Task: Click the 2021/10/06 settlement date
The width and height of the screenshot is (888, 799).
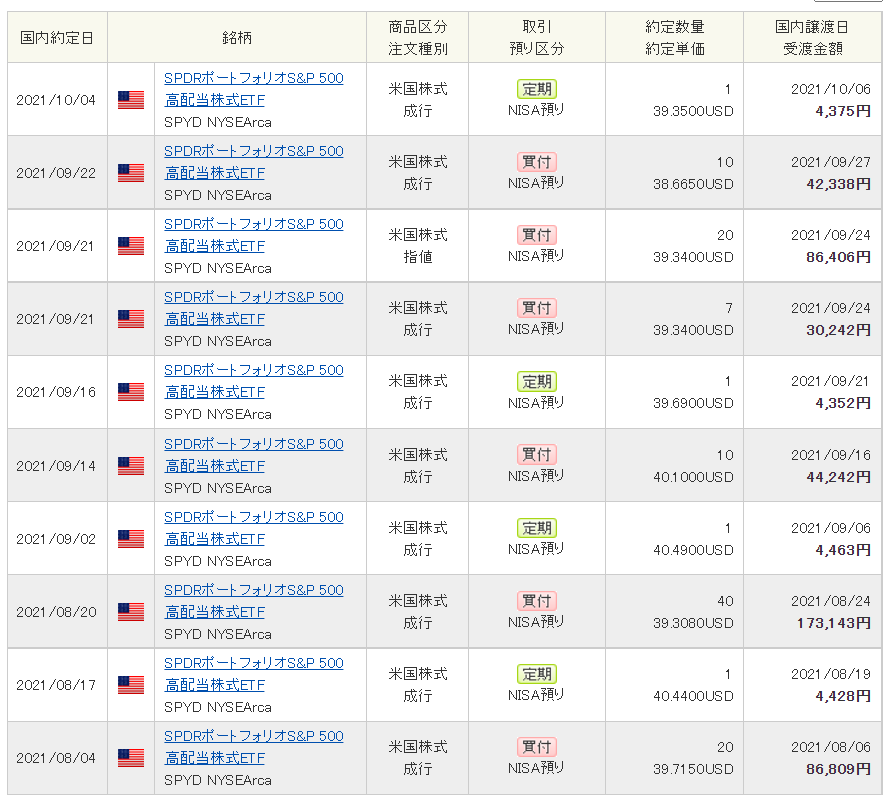Action: 831,89
